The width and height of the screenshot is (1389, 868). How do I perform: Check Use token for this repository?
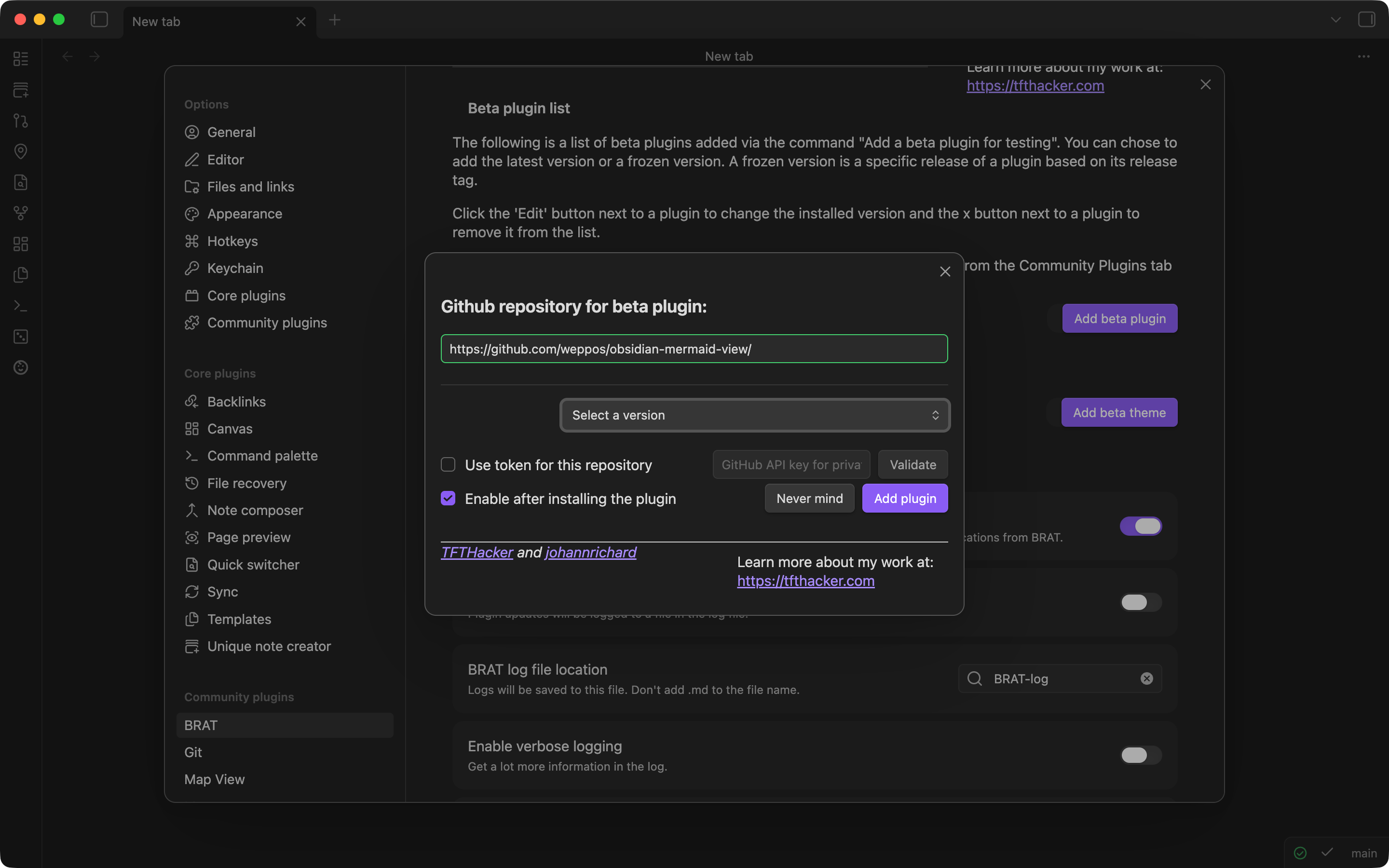coord(448,464)
